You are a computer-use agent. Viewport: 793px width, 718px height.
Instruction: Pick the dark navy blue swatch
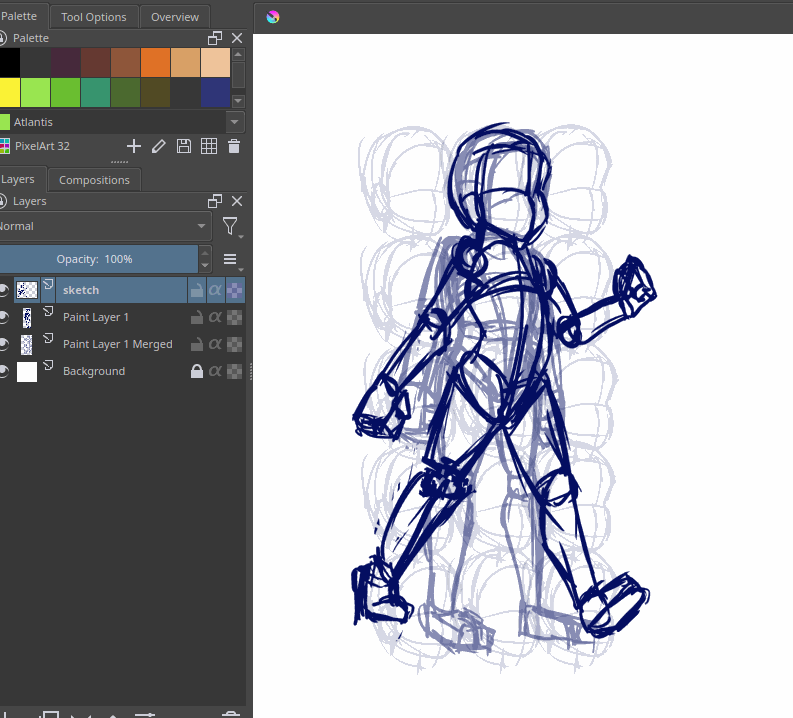point(215,93)
